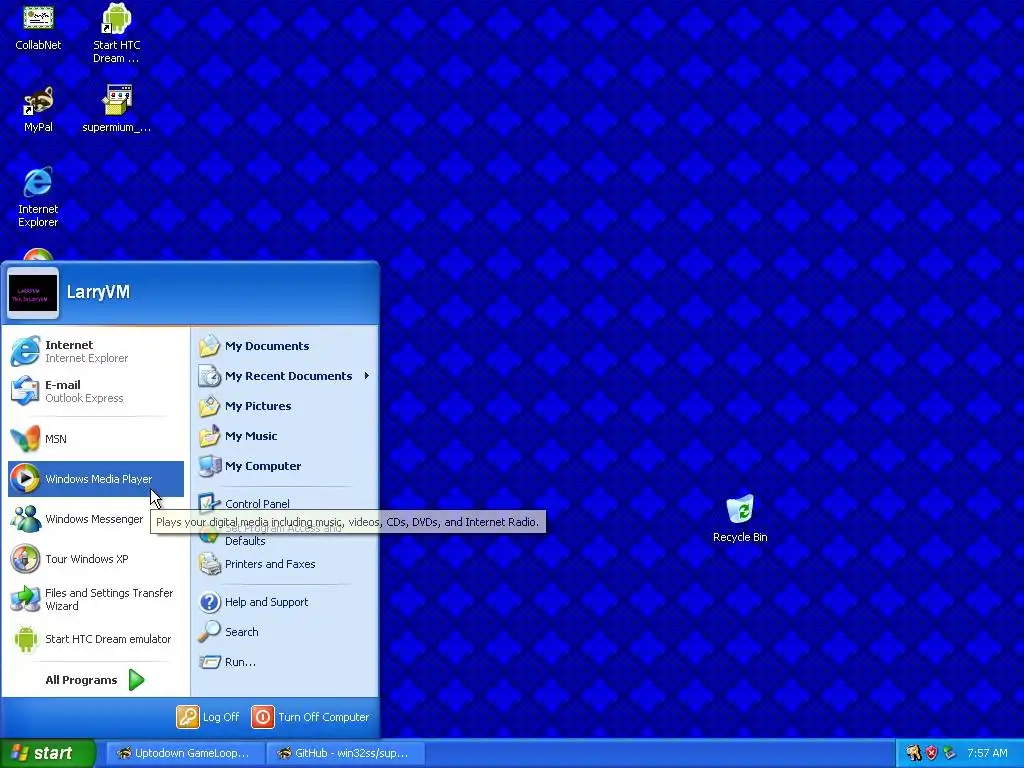
Task: Open My Computer from the Start menu
Action: [x=285, y=466]
